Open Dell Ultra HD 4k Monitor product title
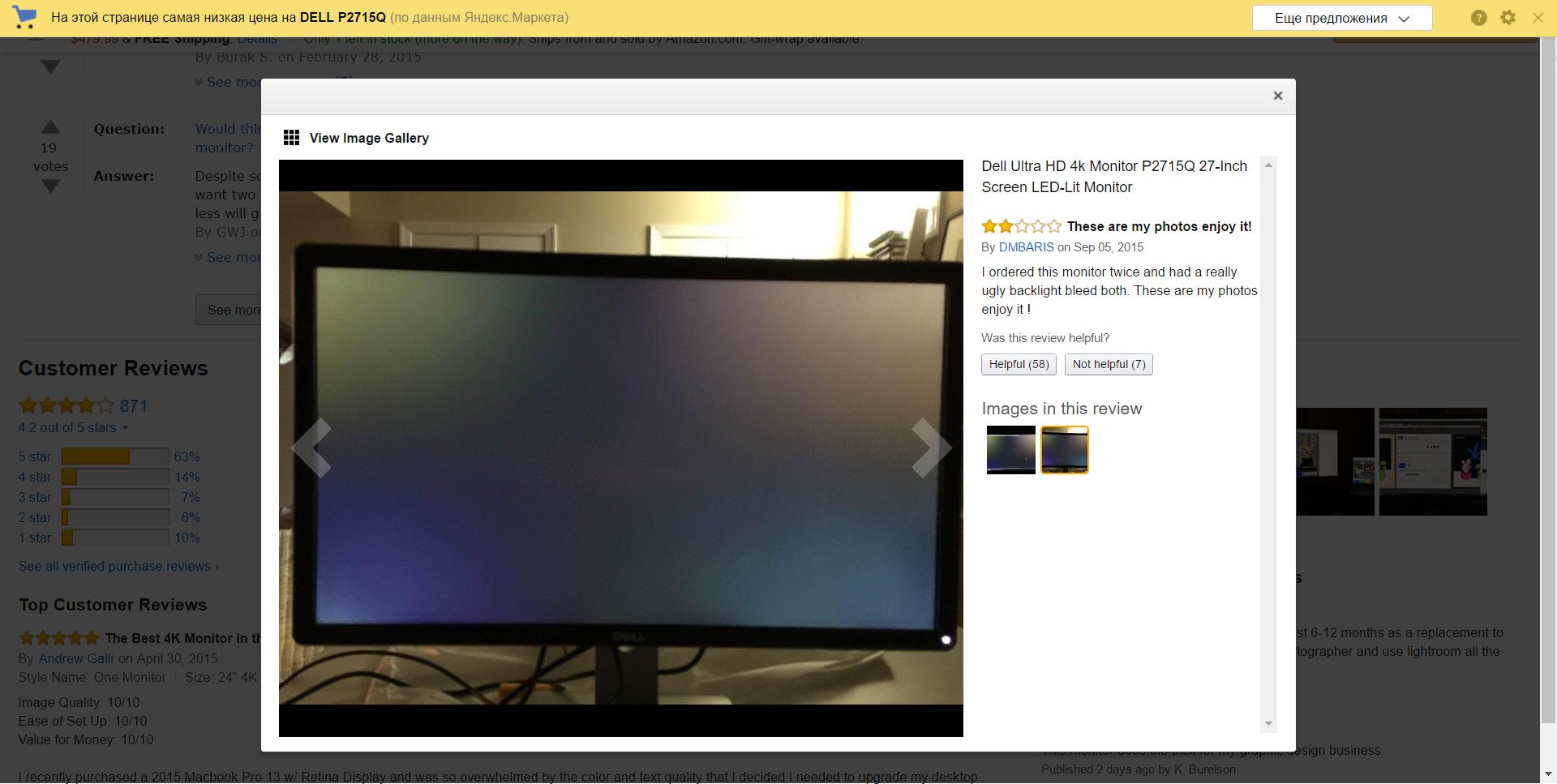 click(x=1114, y=177)
